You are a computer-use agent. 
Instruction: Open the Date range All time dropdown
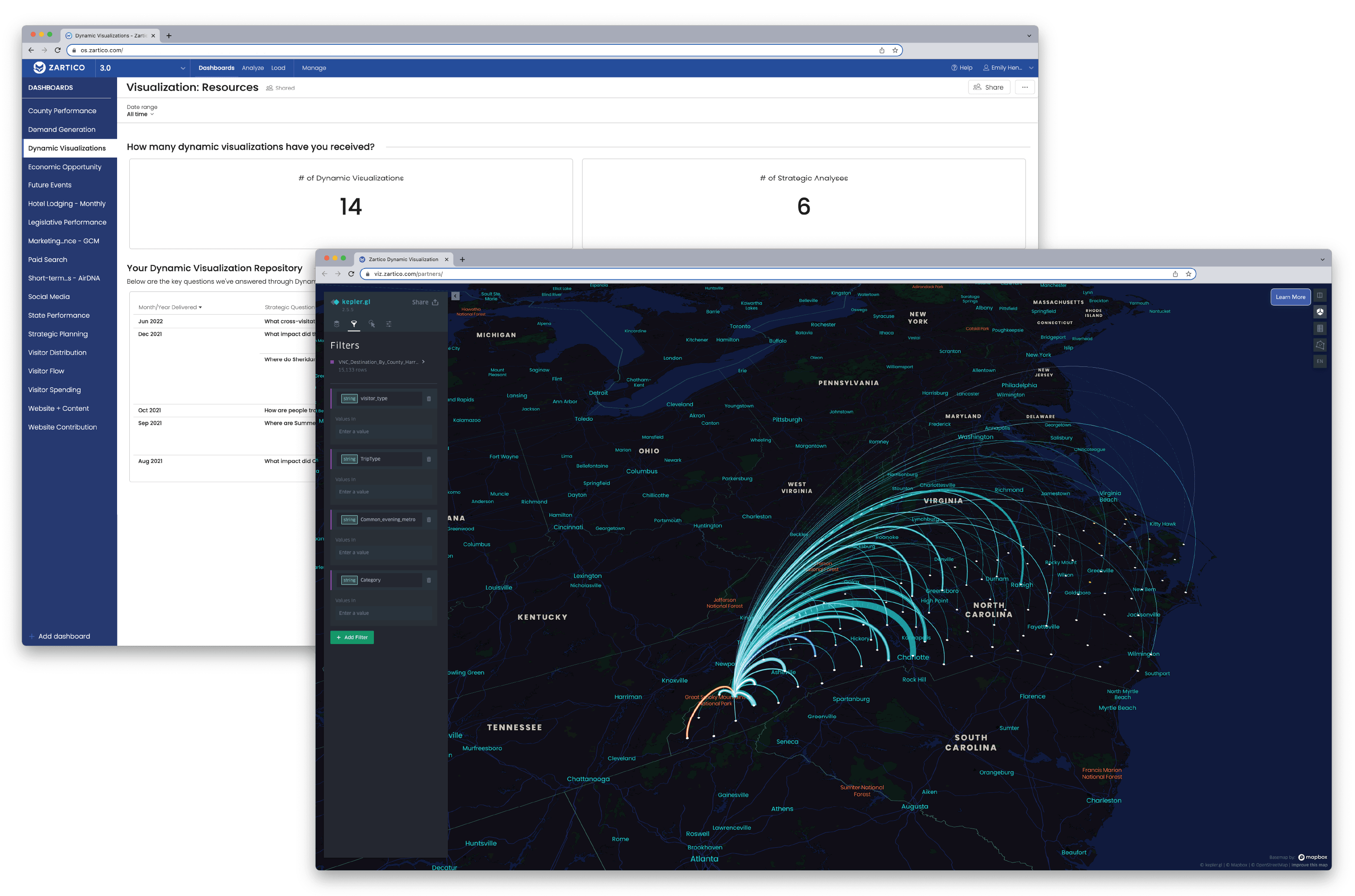point(140,114)
